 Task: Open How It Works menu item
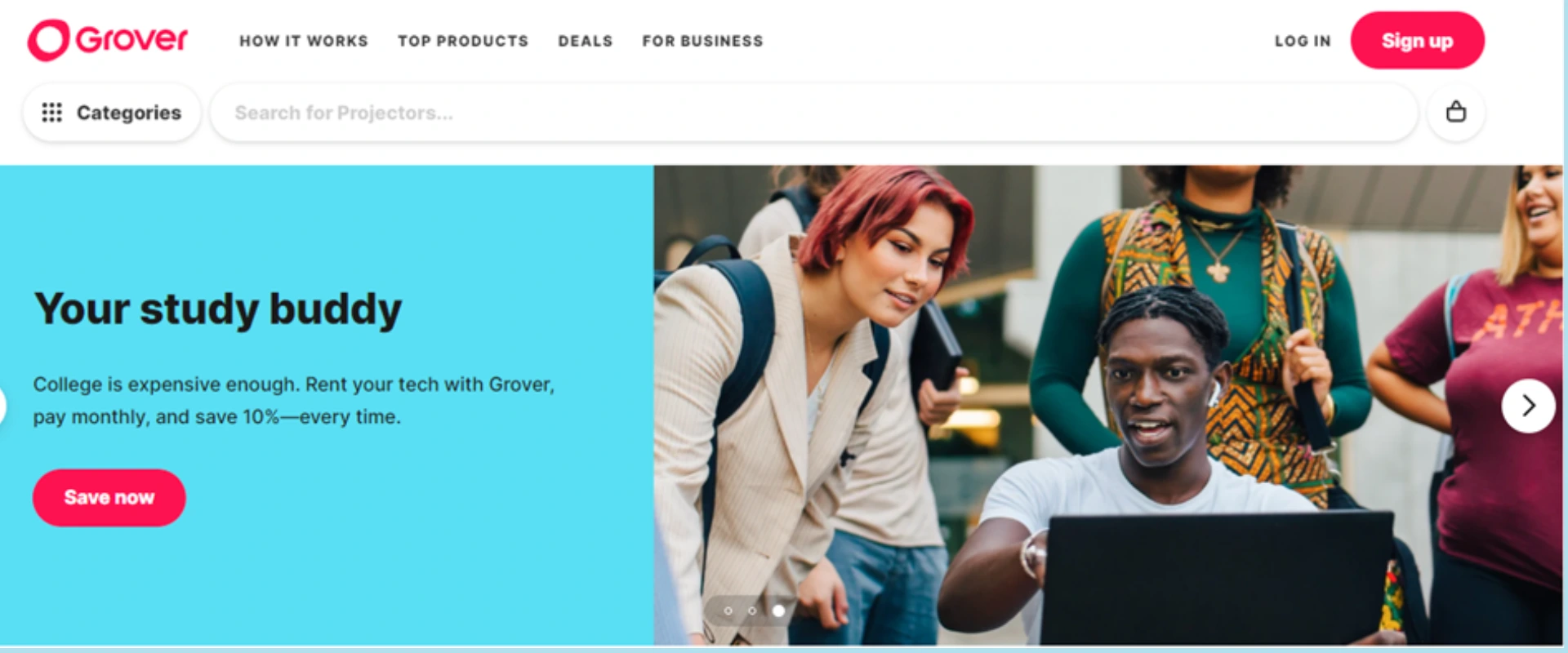coord(304,41)
